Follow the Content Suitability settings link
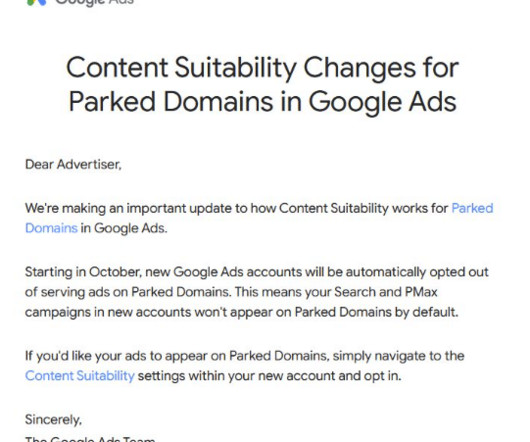This screenshot has width=530, height=442. [x=80, y=376]
